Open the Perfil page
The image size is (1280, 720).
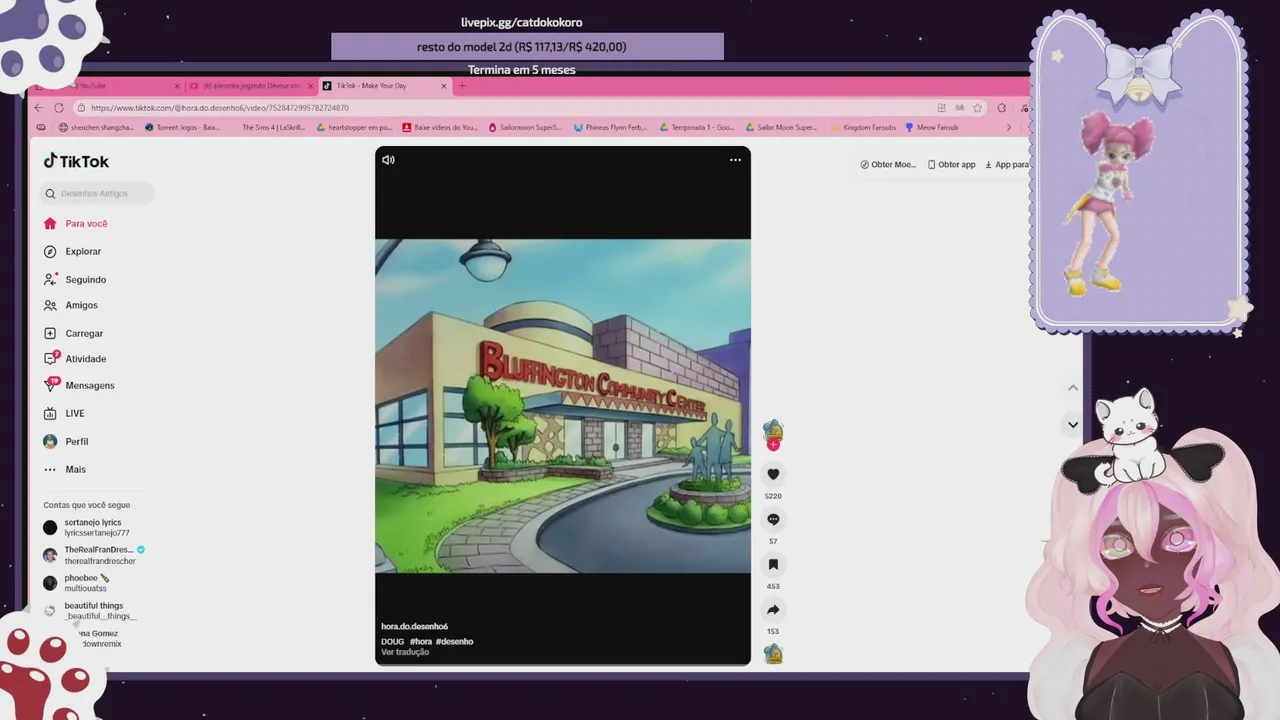66,442
